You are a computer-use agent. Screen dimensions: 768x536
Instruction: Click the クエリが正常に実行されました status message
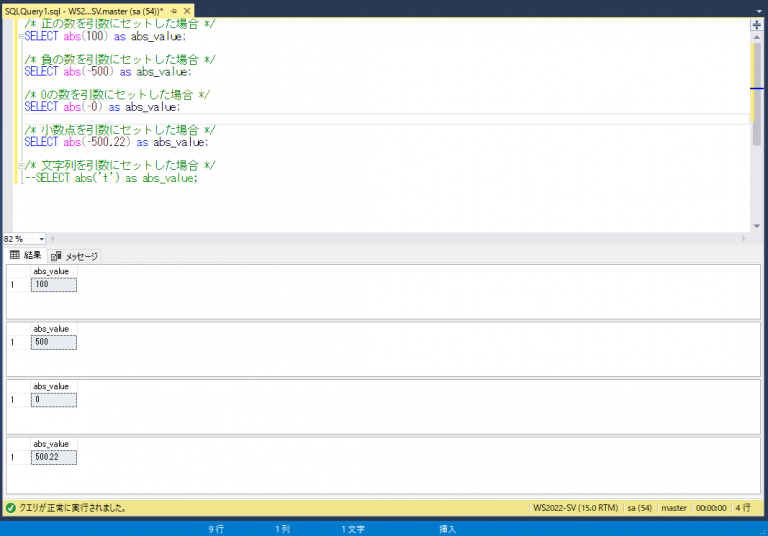click(x=73, y=508)
